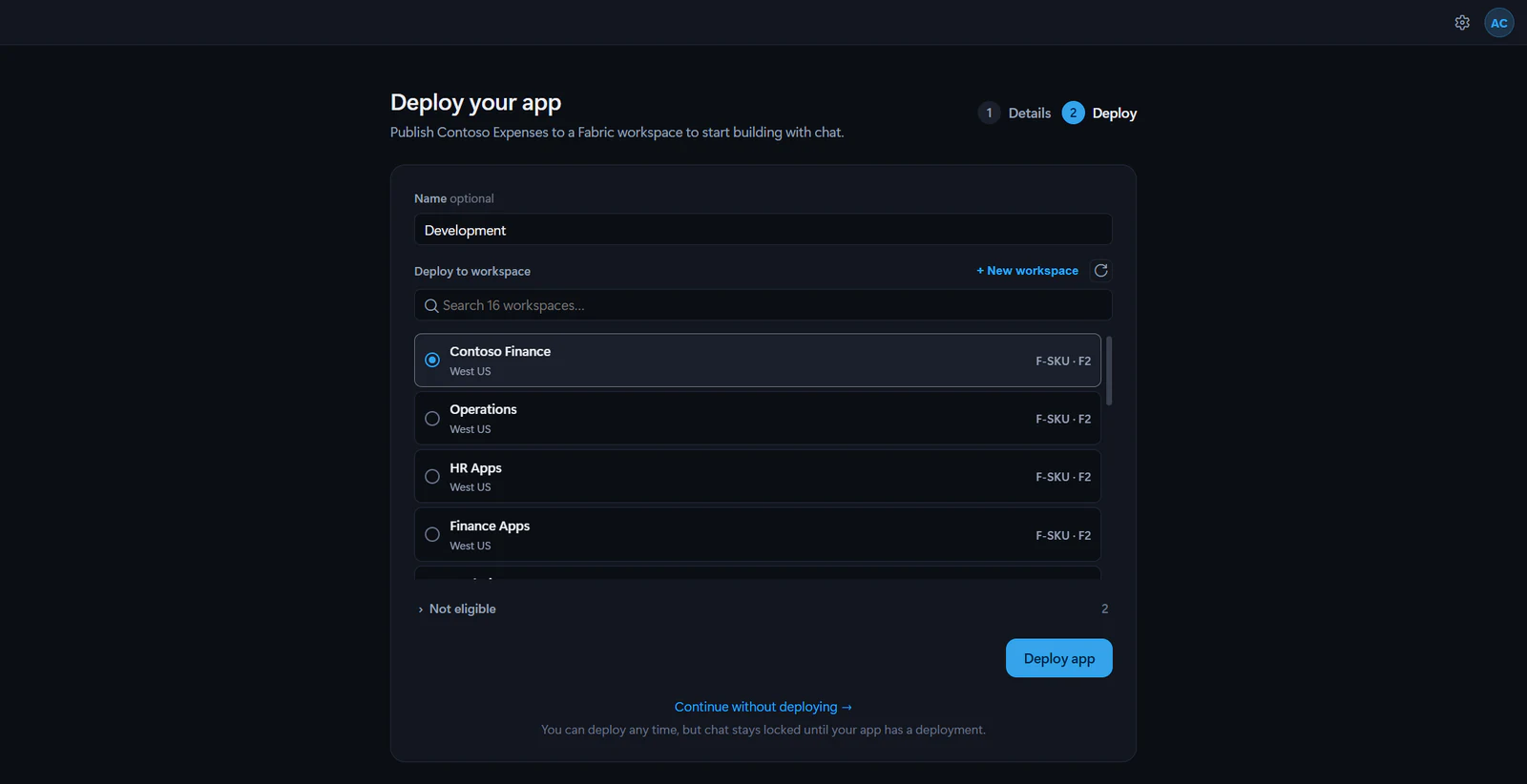This screenshot has width=1527, height=784.
Task: Click the search magnifier icon
Action: [x=431, y=306]
